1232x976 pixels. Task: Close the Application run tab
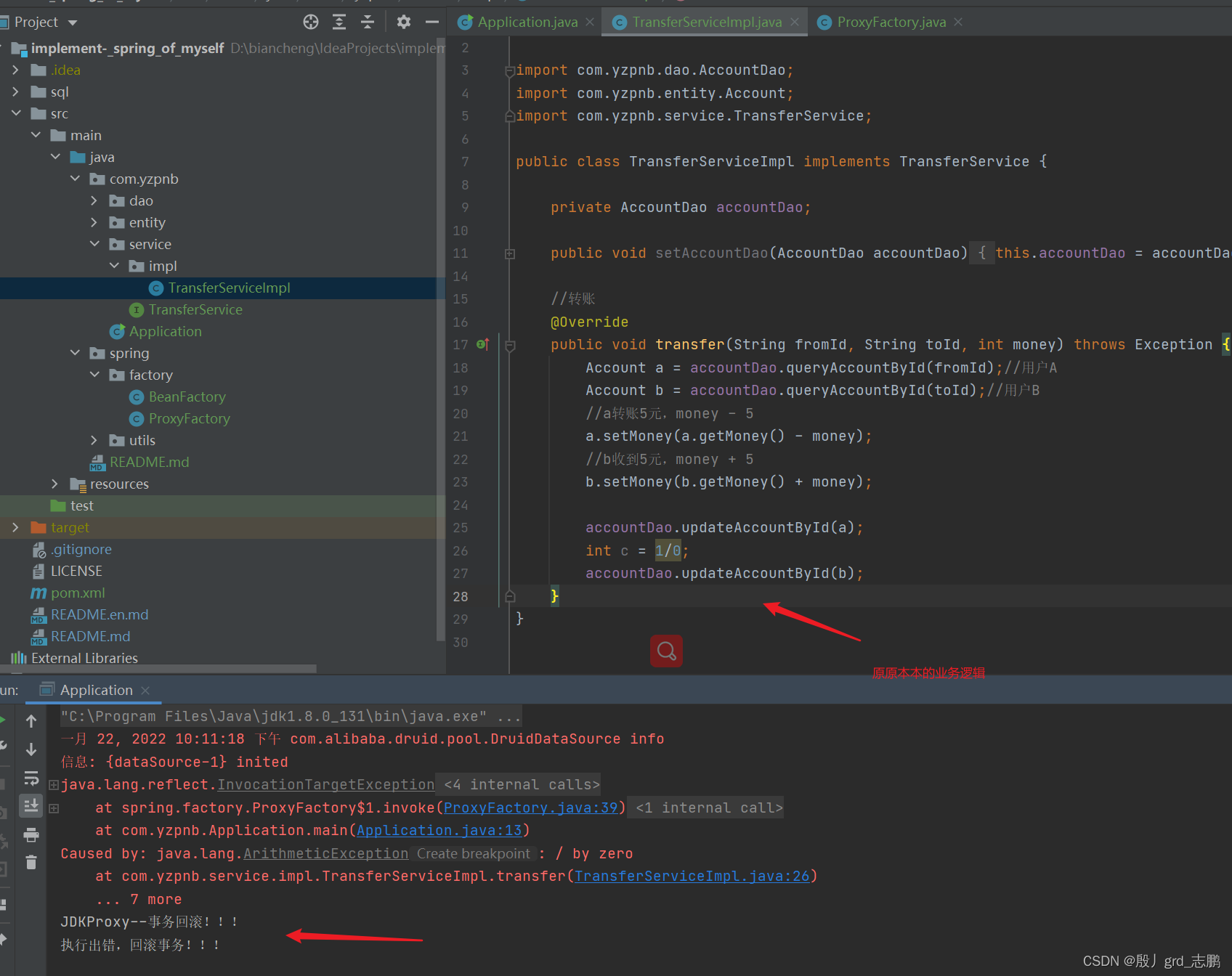(145, 690)
